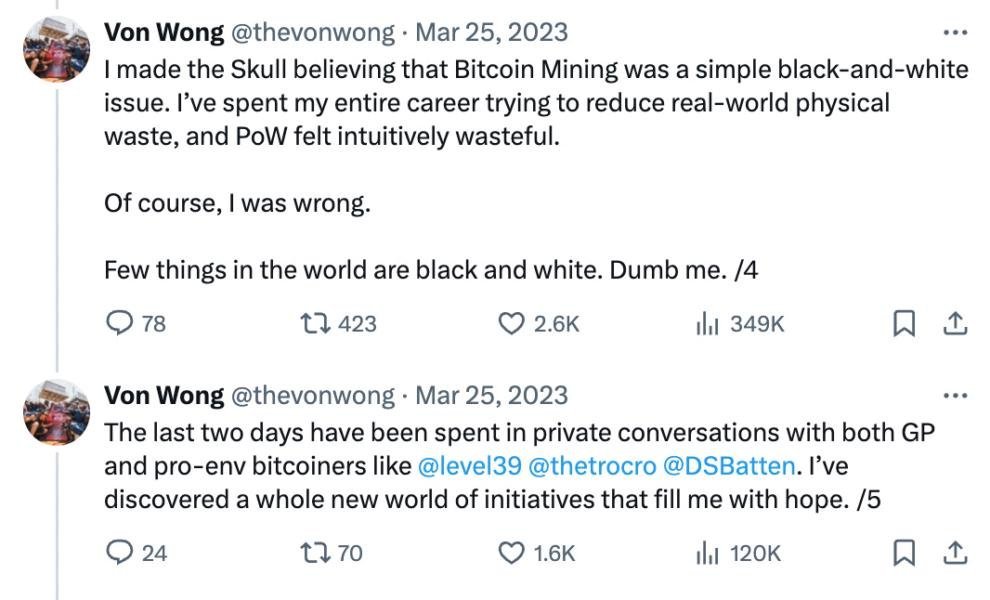The height and width of the screenshot is (600, 990).
Task: Bookmark the tweet ending in /5
Action: tap(904, 552)
